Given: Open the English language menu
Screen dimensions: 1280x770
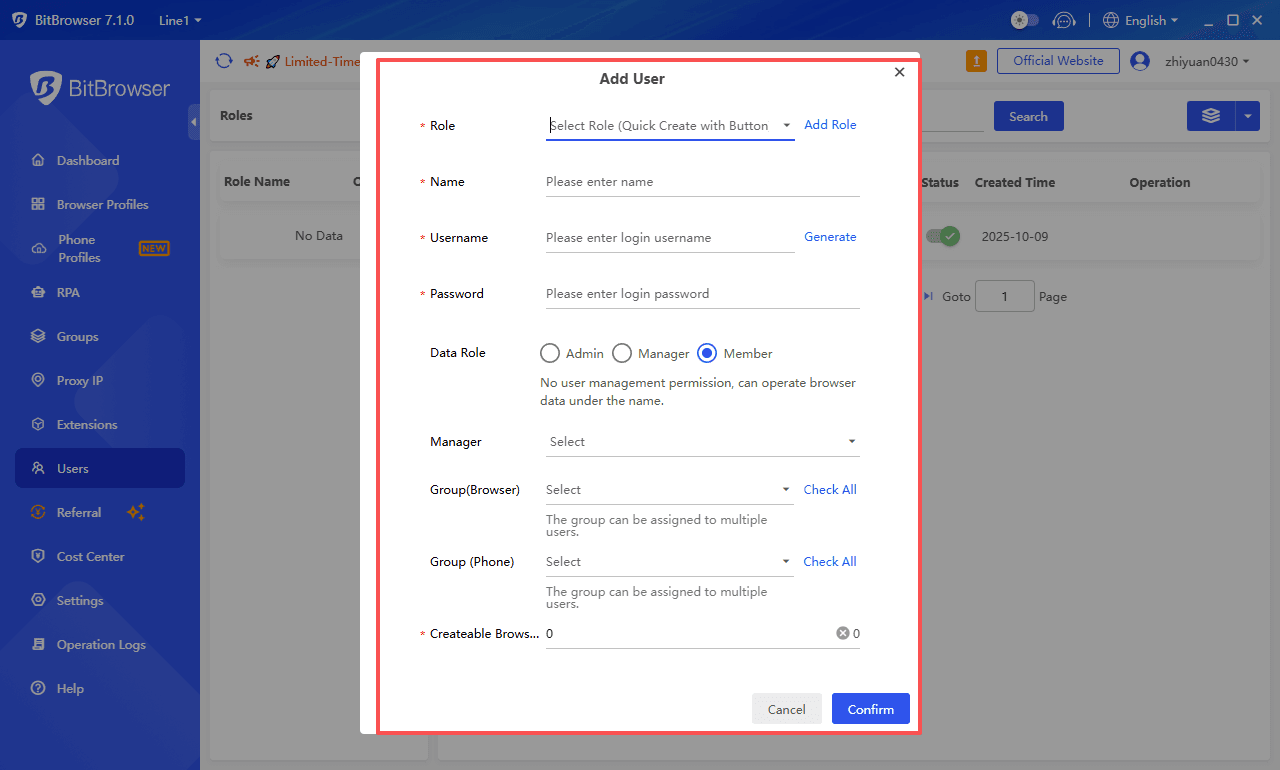Looking at the screenshot, I should 1140,19.
